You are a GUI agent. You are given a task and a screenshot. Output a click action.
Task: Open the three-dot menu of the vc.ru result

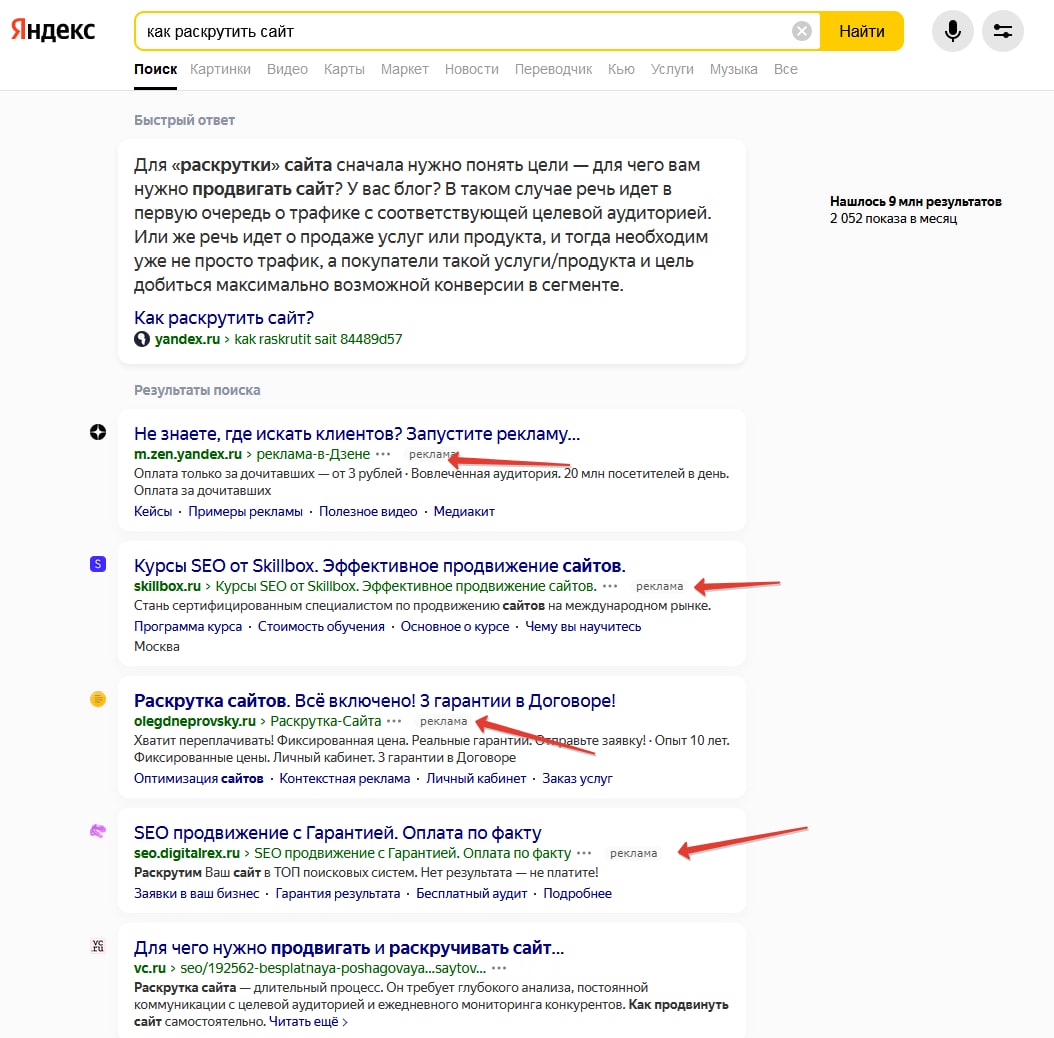[x=499, y=968]
